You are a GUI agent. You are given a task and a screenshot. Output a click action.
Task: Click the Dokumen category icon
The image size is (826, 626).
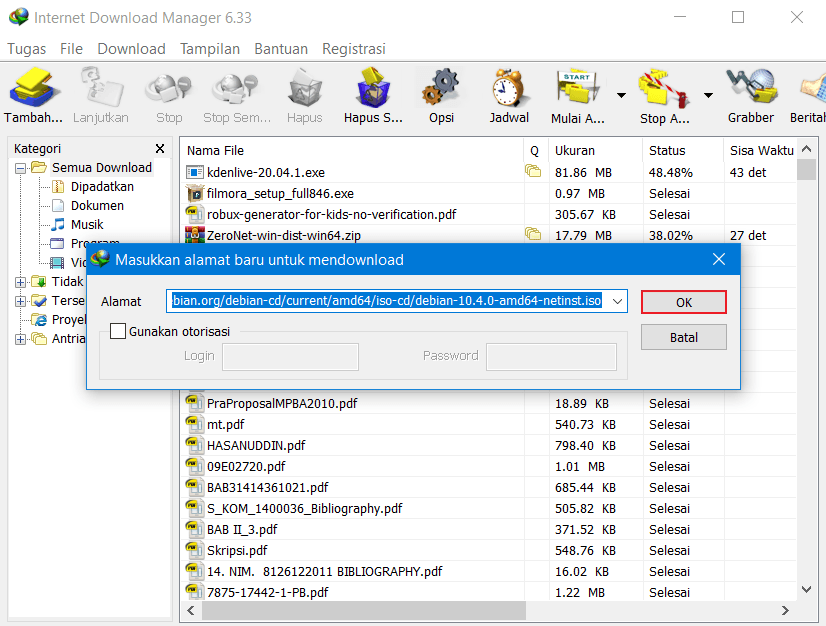pos(58,206)
